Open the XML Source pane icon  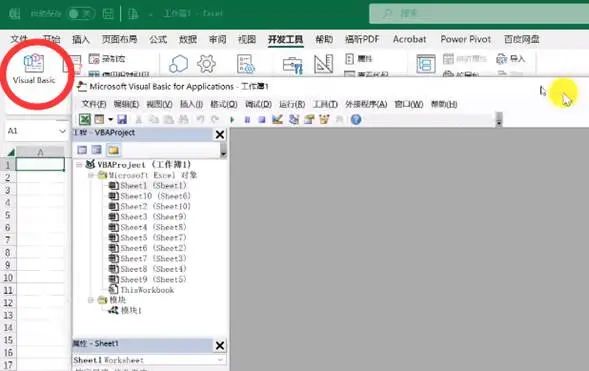pos(426,64)
